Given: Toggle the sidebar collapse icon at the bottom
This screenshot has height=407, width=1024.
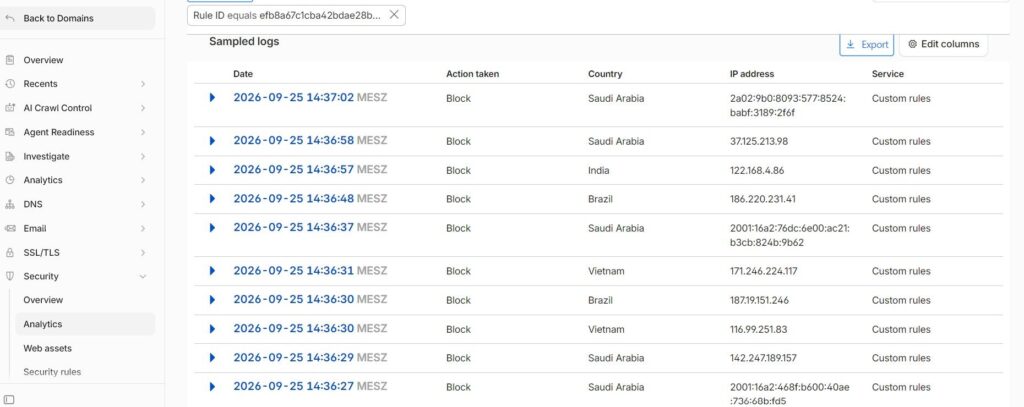Looking at the screenshot, I should point(9,399).
